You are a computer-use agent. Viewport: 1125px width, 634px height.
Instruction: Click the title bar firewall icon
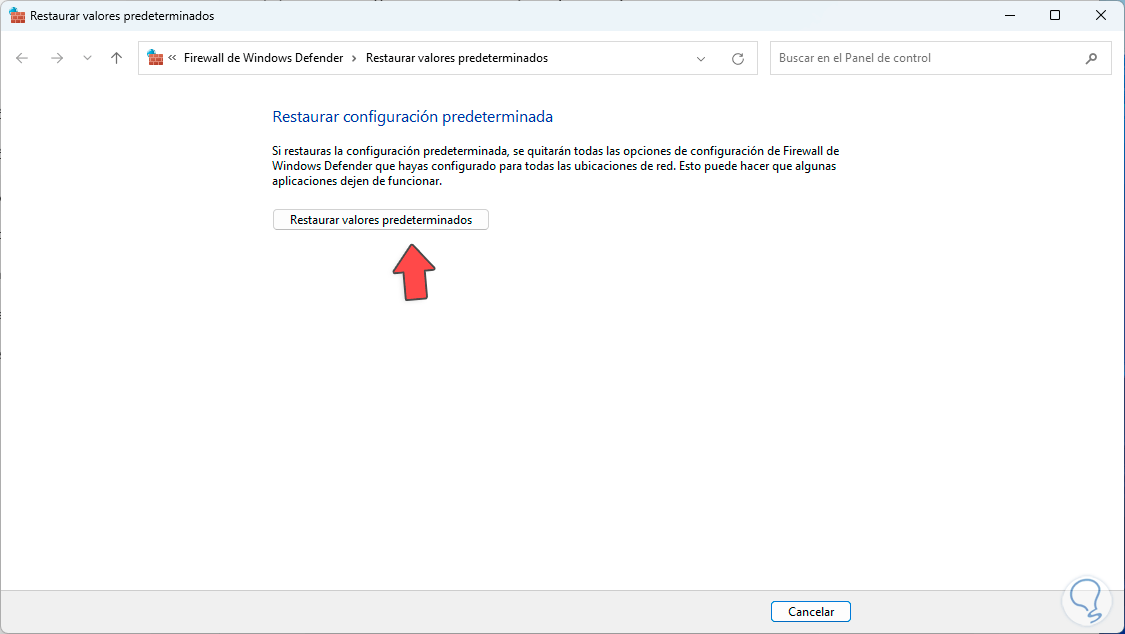(17, 15)
